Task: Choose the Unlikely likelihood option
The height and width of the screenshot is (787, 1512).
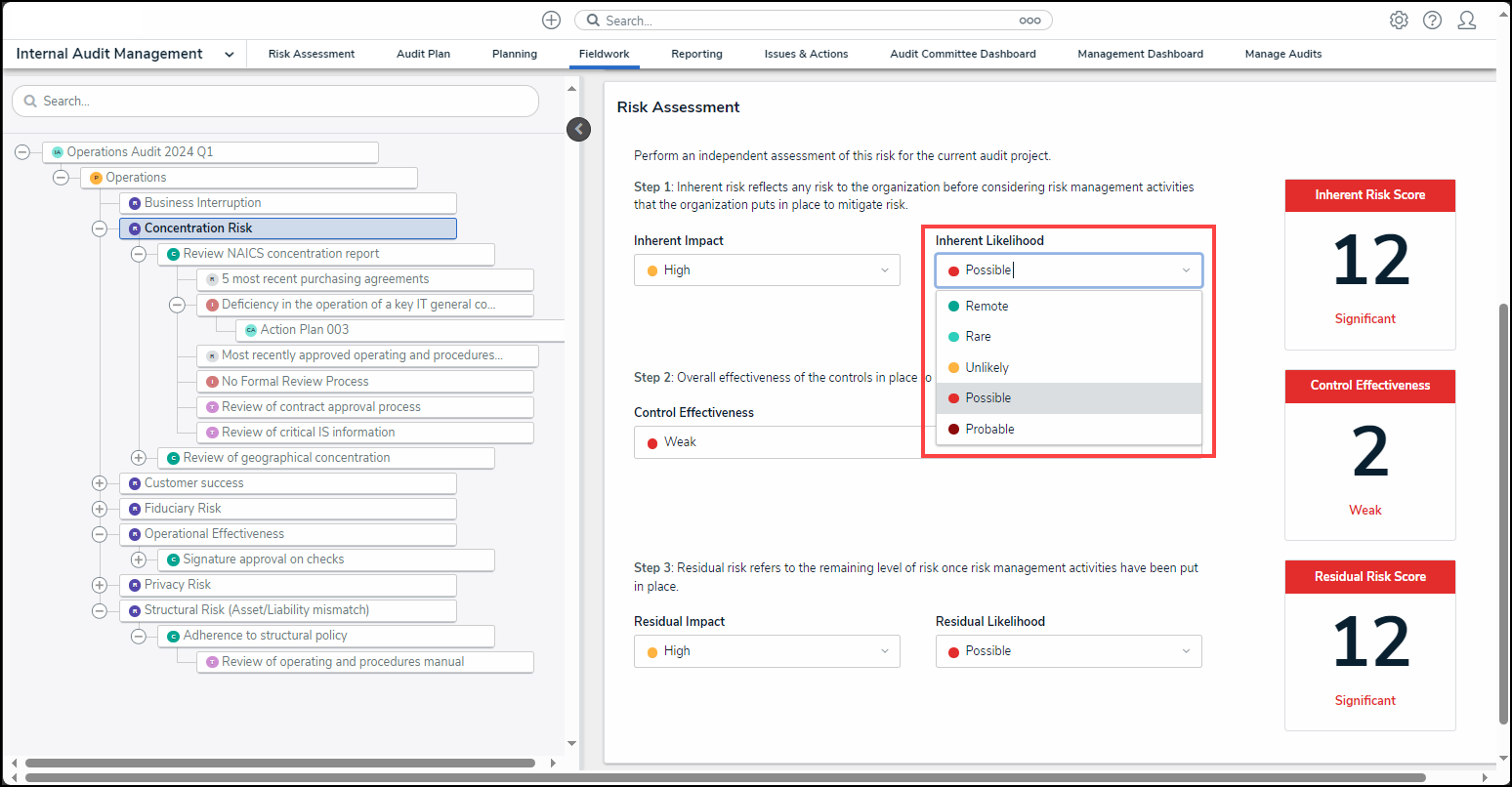Action: click(987, 368)
